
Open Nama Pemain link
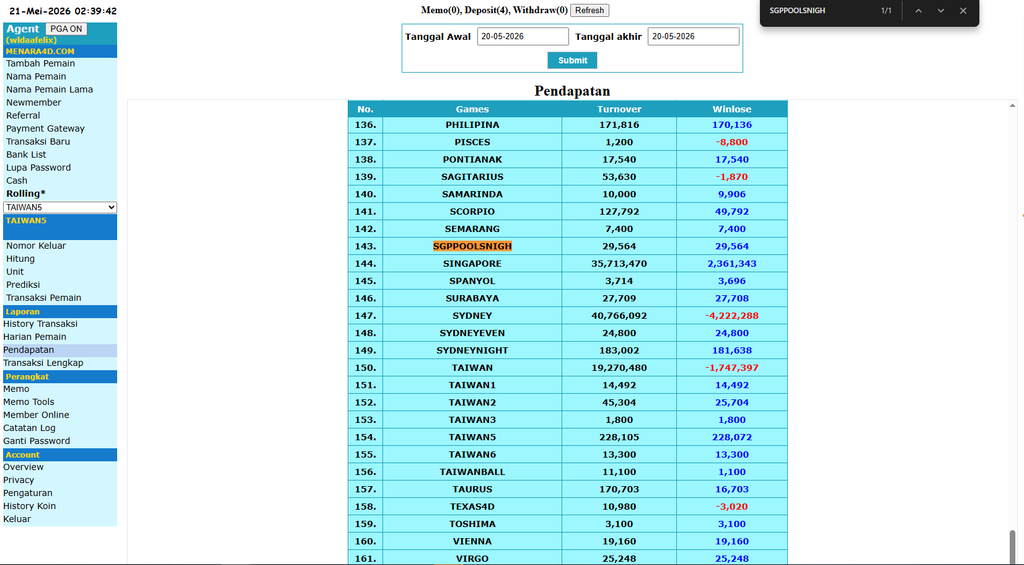36,76
